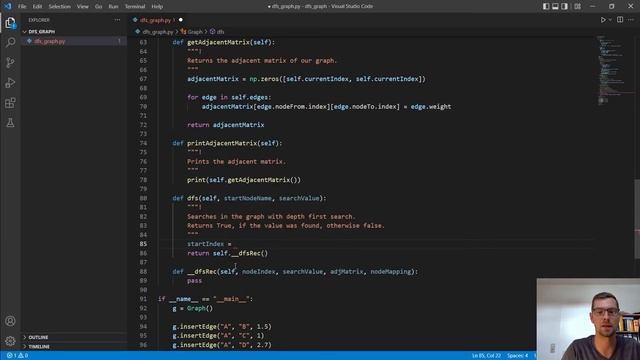This screenshot has height=360, width=640.
Task: Click the Python file icon on the editor tab
Action: 135,20
